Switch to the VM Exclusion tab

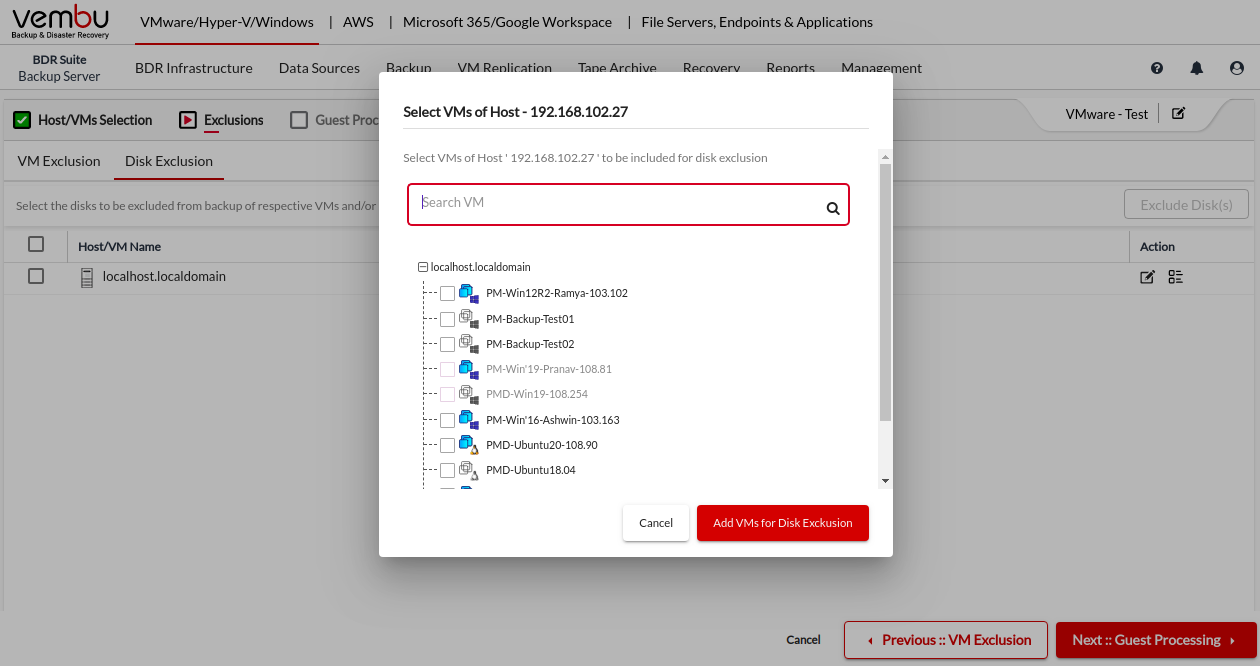(x=59, y=161)
